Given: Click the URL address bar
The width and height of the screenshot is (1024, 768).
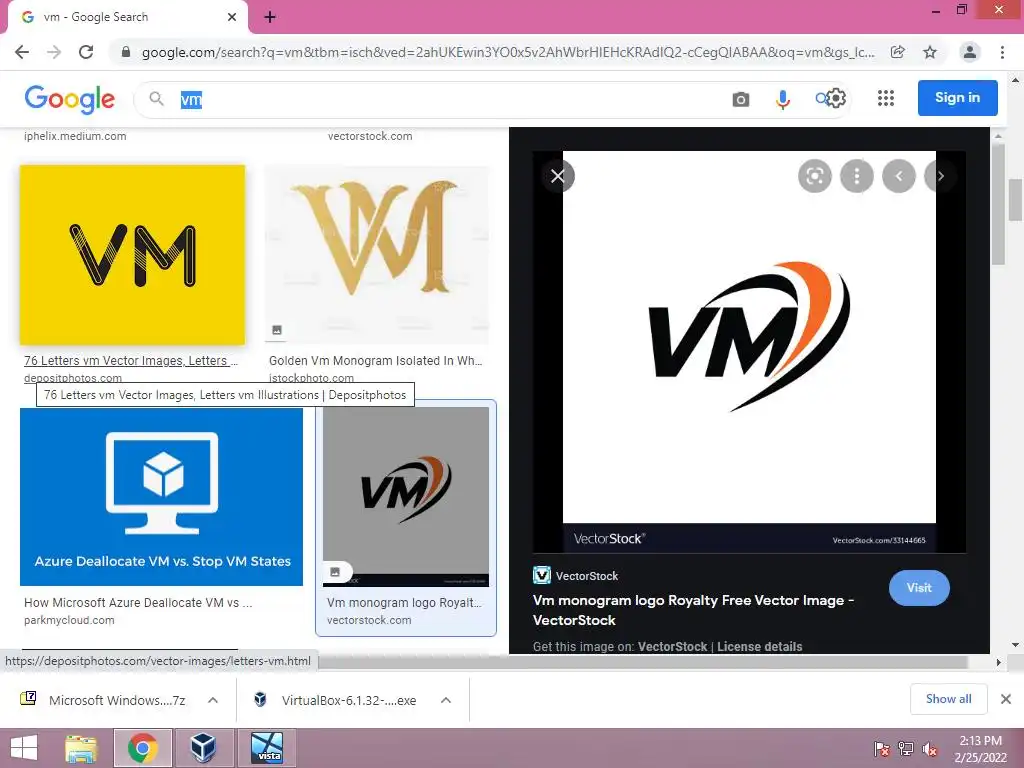Looking at the screenshot, I should [x=507, y=52].
